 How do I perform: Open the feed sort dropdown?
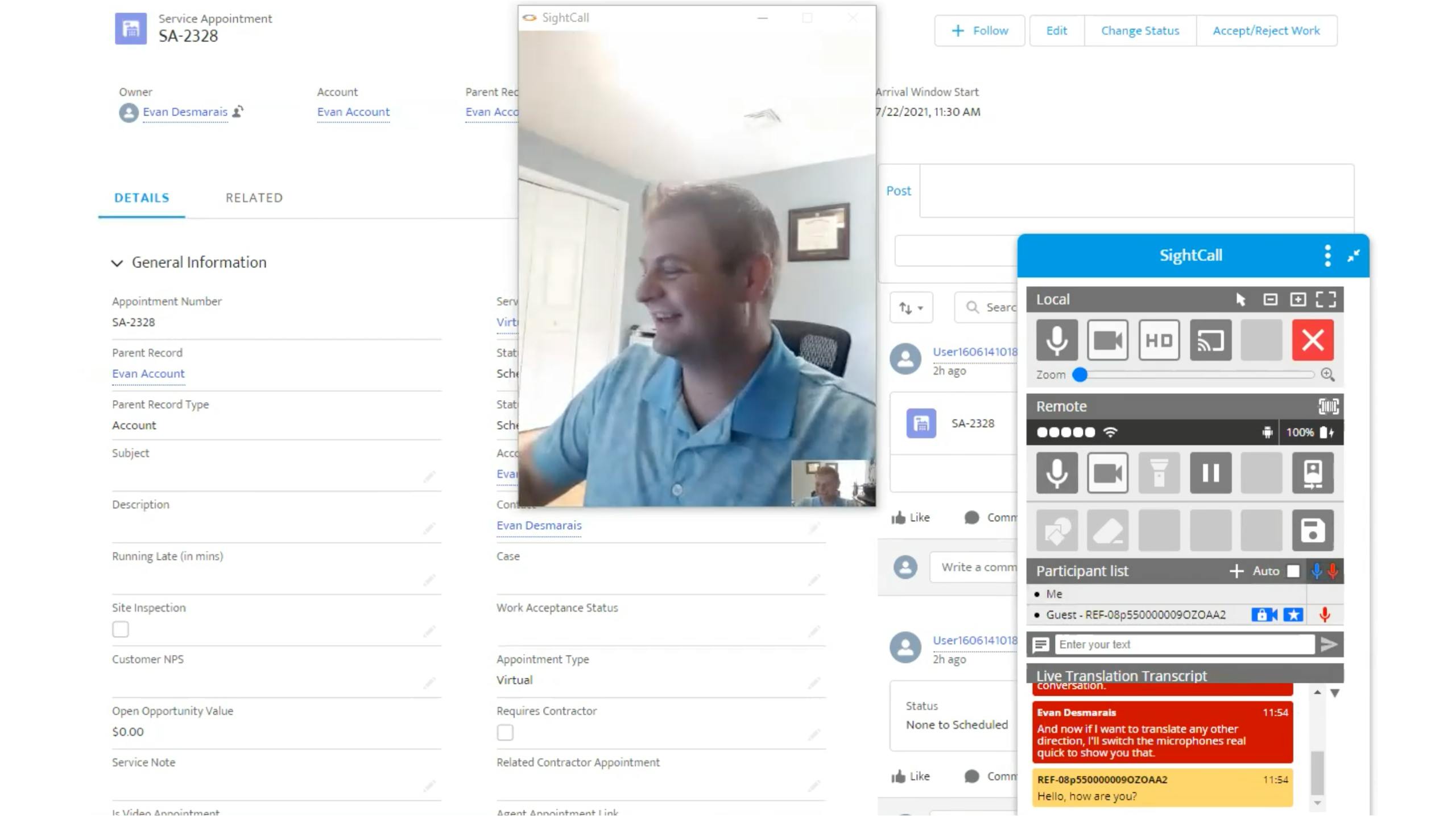tap(911, 308)
